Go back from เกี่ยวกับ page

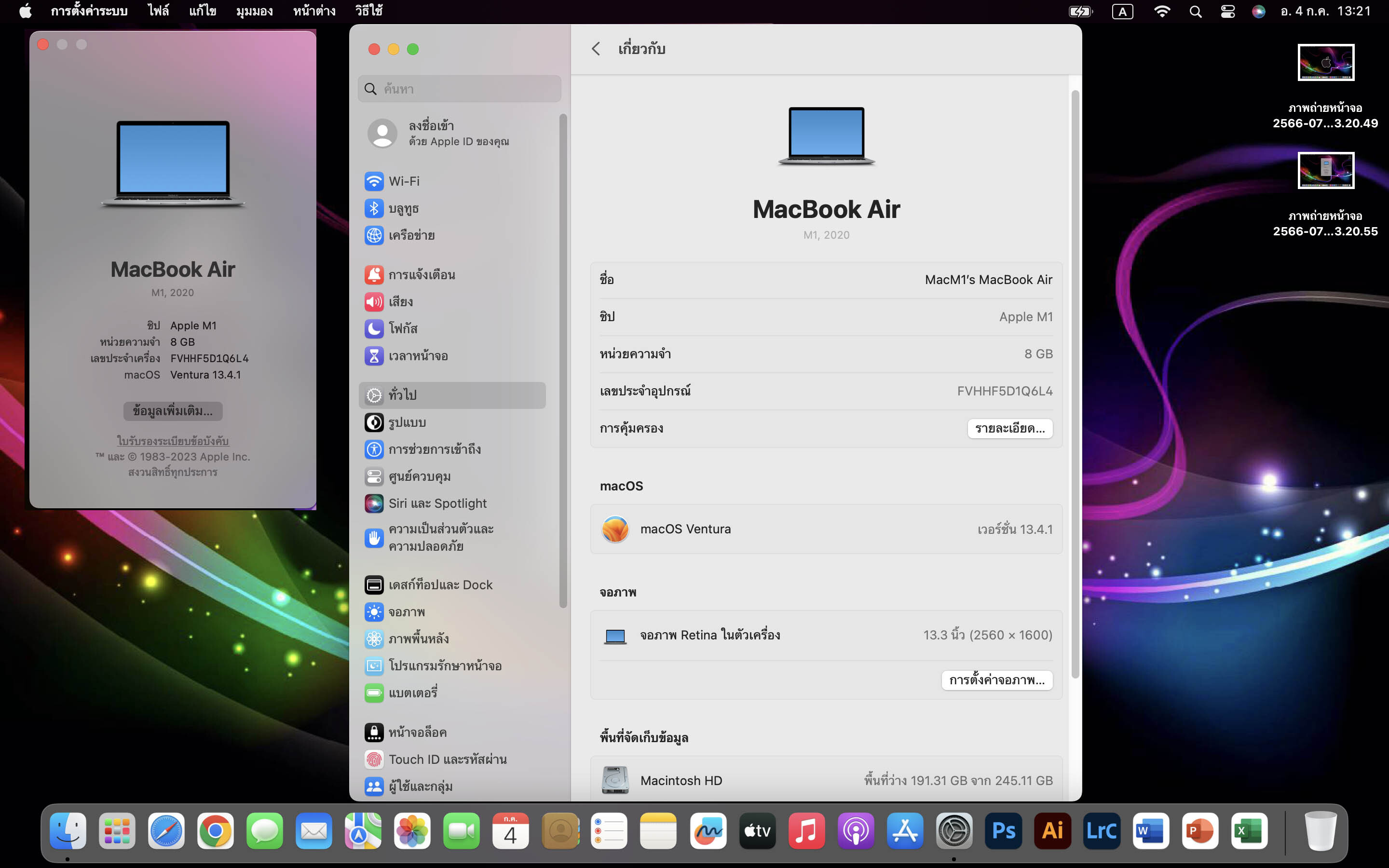596,49
